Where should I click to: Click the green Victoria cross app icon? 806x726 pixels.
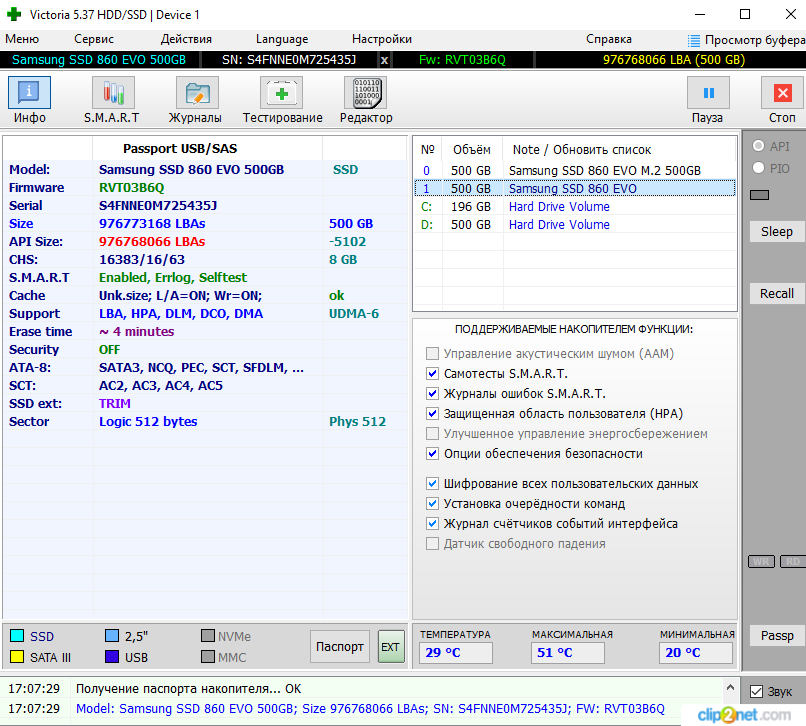tap(14, 14)
